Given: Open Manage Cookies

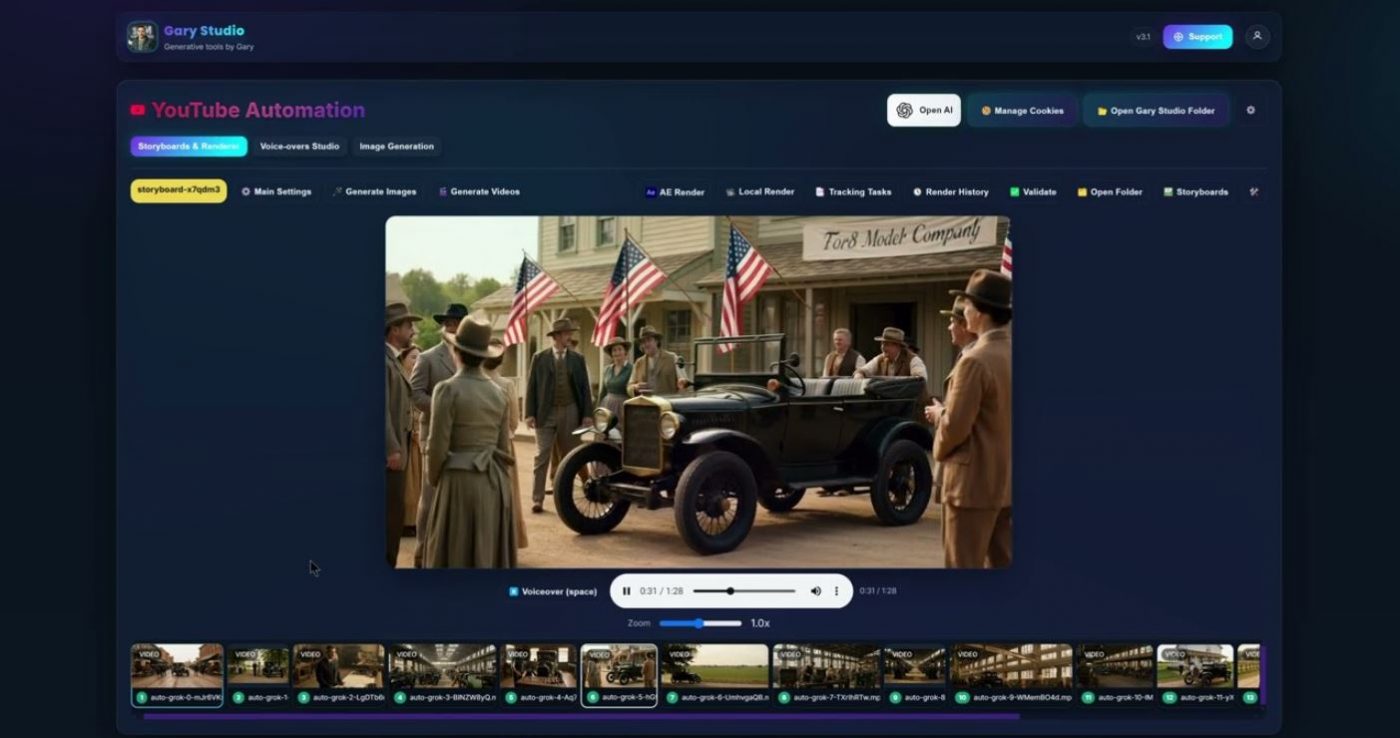Looking at the screenshot, I should (x=1022, y=110).
